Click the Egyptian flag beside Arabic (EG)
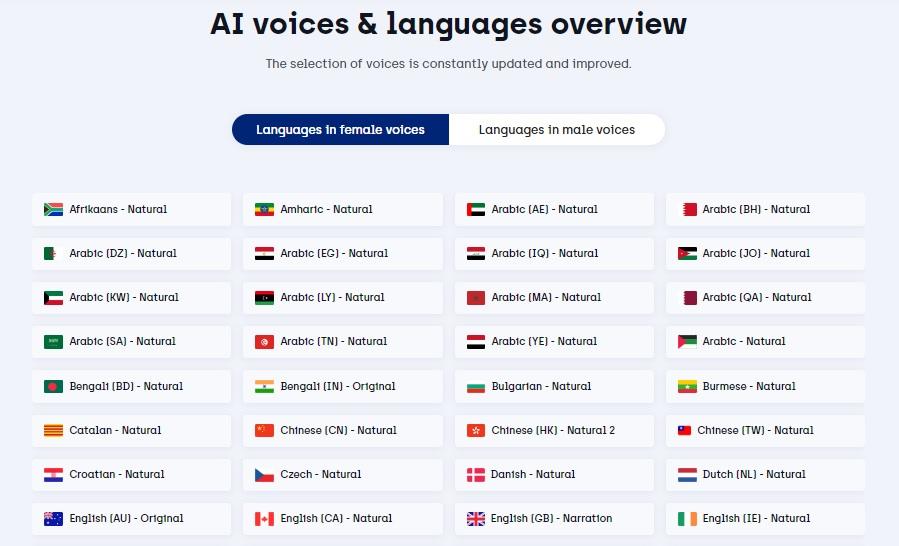 (264, 254)
